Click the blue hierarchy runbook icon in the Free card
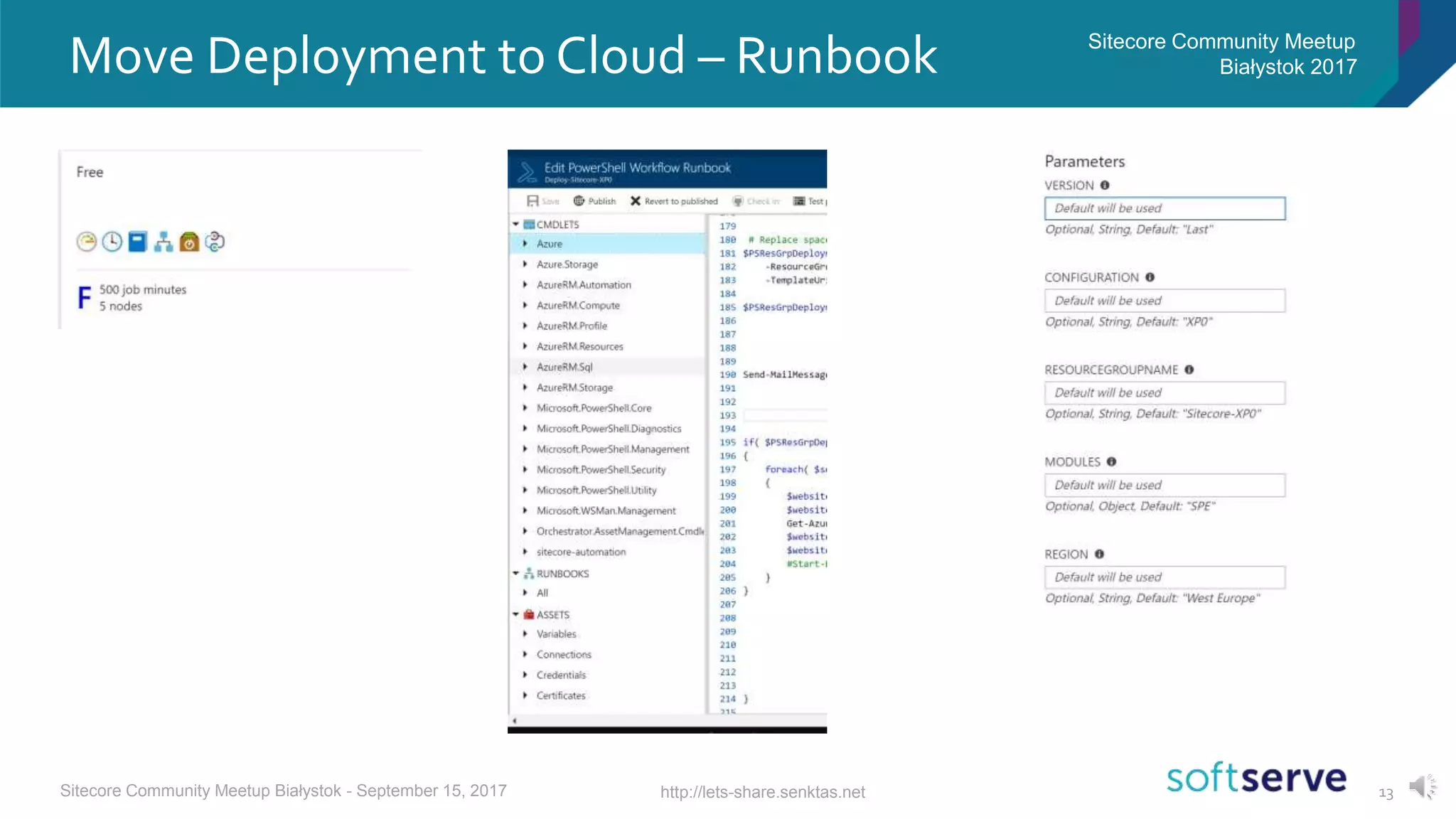This screenshot has height=819, width=1456. pos(164,242)
